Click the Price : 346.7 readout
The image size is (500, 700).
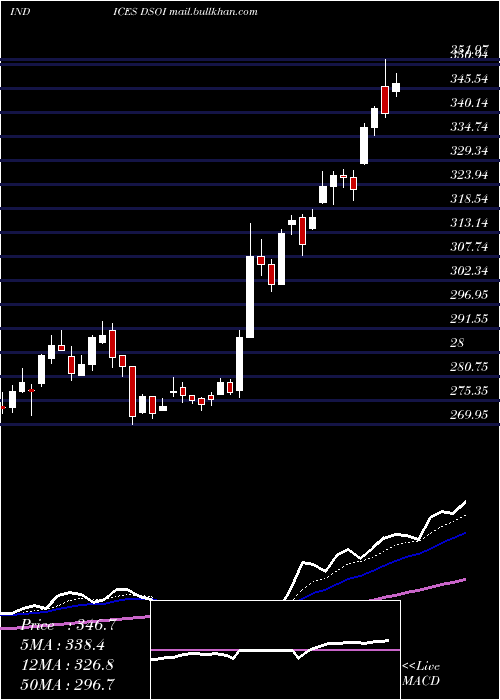(69, 625)
